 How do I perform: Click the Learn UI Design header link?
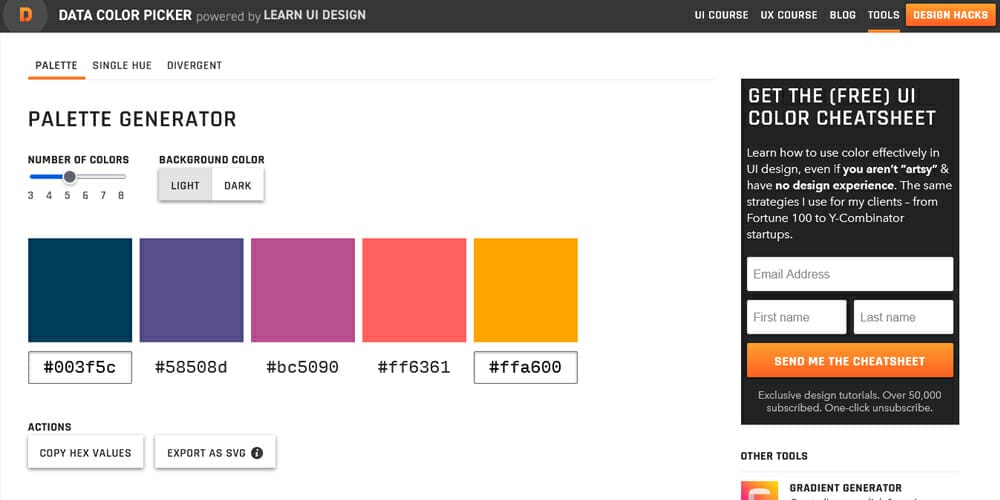click(314, 15)
